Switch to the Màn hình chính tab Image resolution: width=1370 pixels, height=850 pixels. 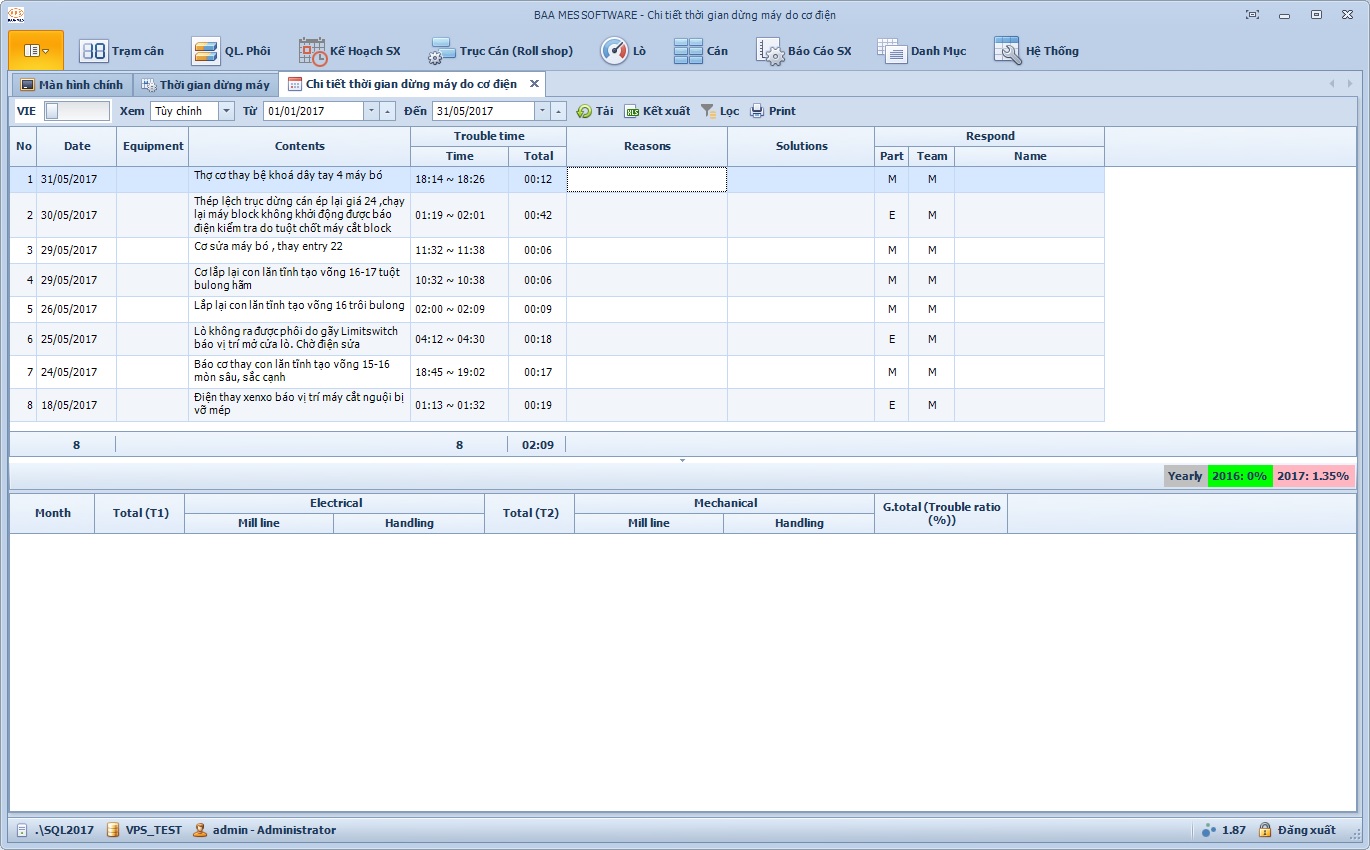coord(71,85)
